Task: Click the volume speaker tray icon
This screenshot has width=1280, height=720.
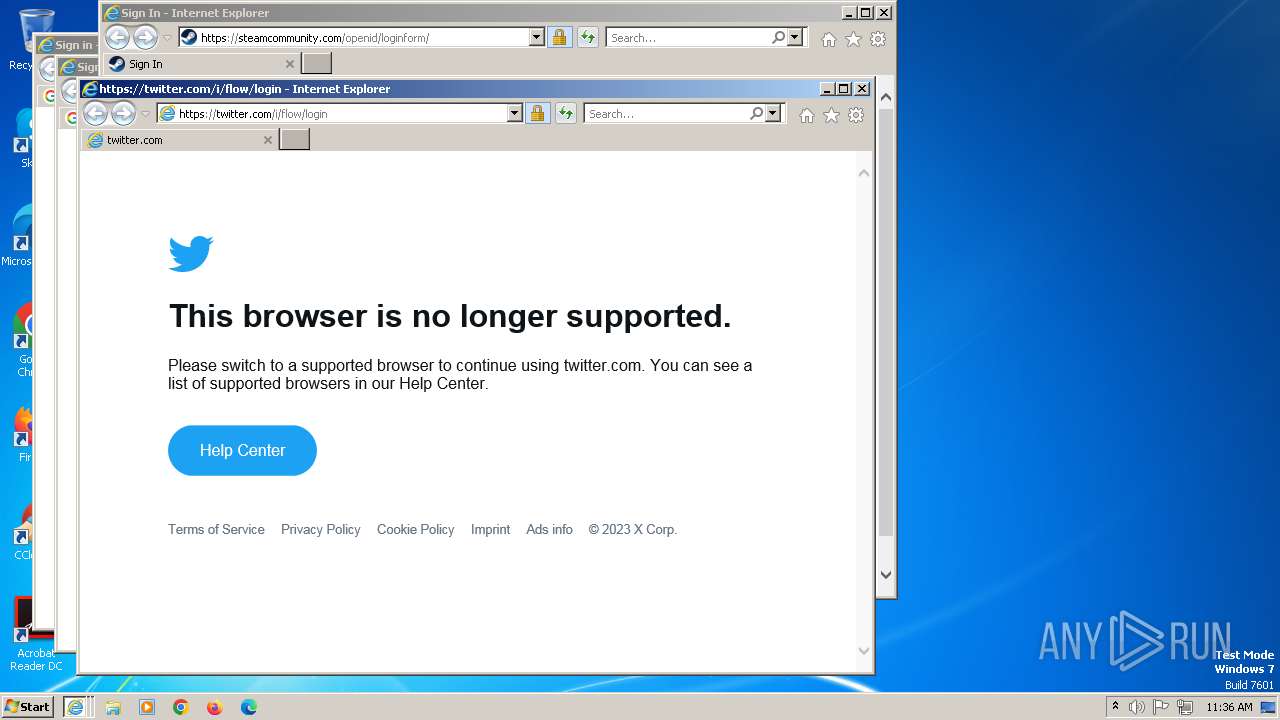Action: tap(1137, 707)
